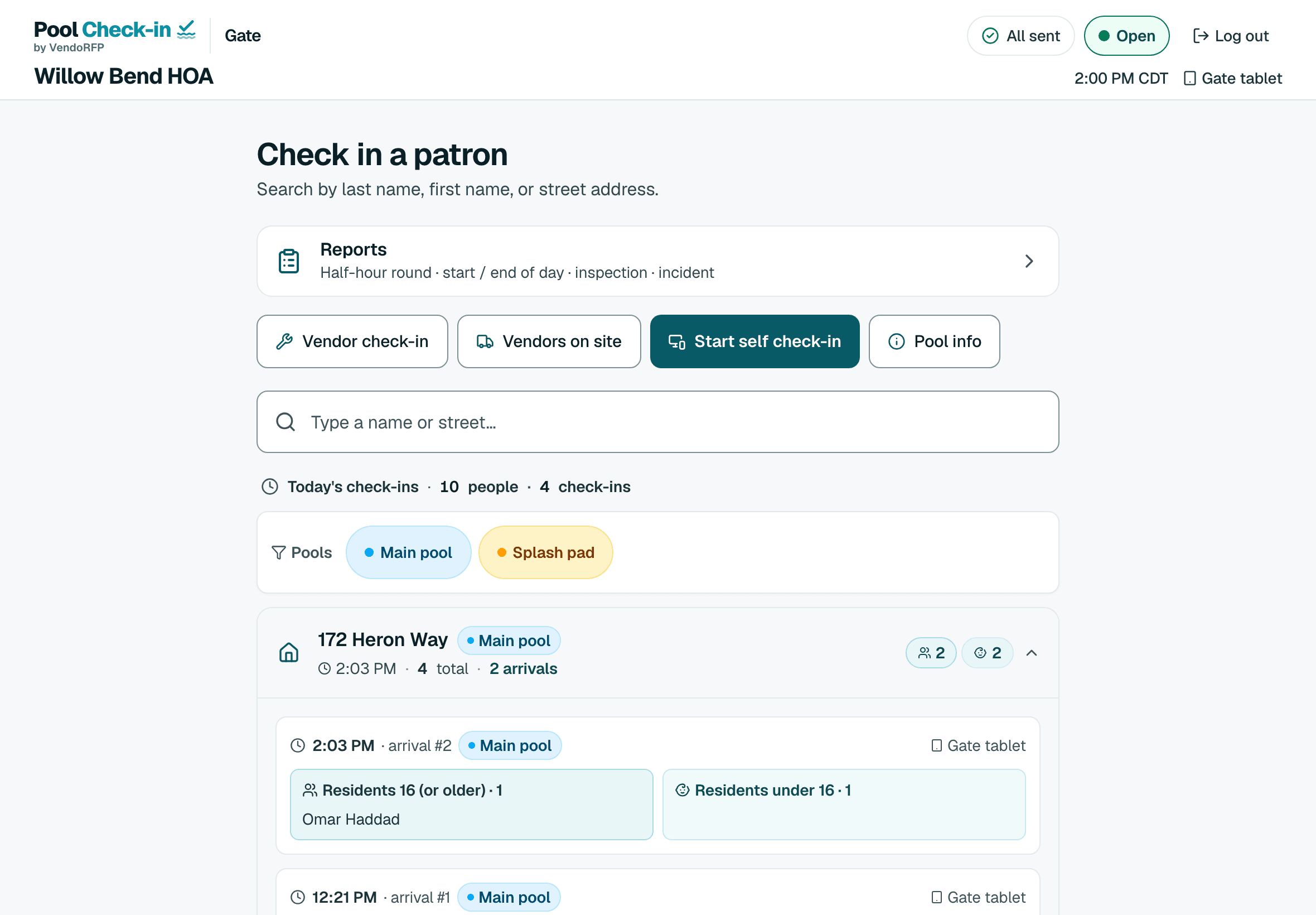The height and width of the screenshot is (915, 1316).
Task: Click the Reports clipboard icon
Action: click(289, 262)
